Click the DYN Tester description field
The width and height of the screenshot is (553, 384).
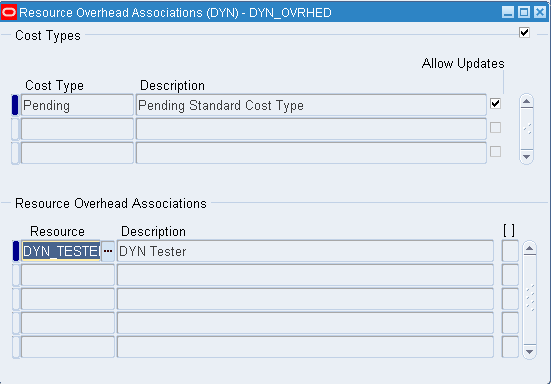pos(305,251)
